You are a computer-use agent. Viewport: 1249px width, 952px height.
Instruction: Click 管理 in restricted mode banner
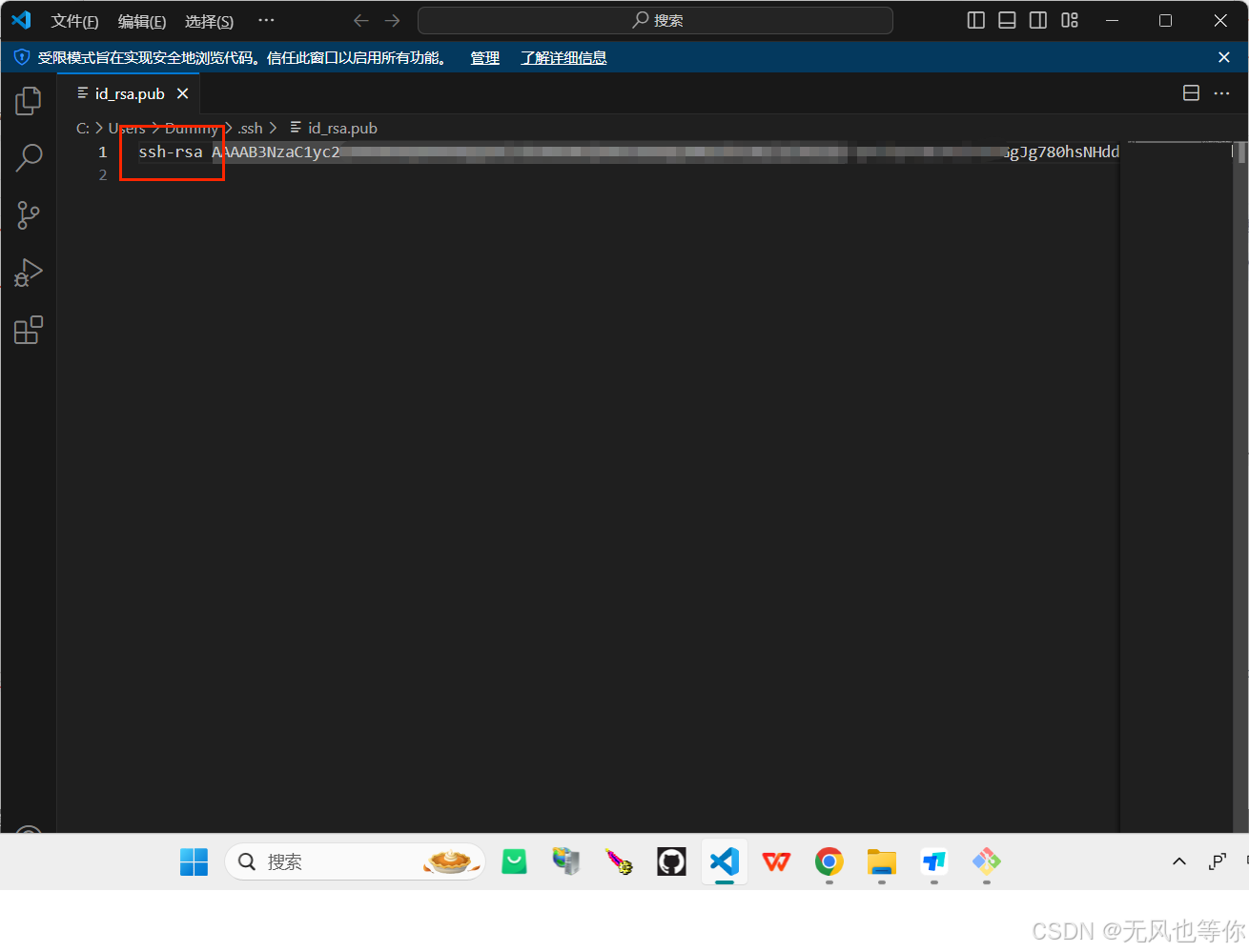pos(485,58)
